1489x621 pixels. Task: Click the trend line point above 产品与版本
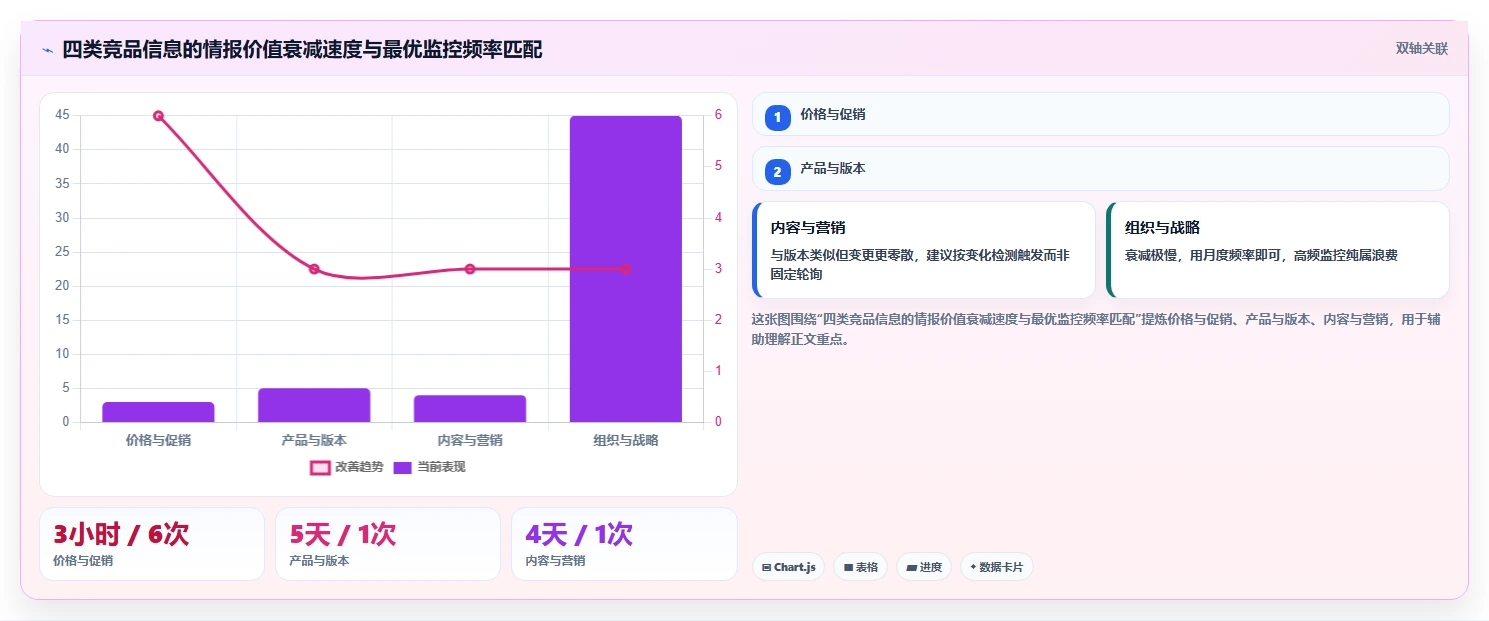pyautogui.click(x=314, y=269)
